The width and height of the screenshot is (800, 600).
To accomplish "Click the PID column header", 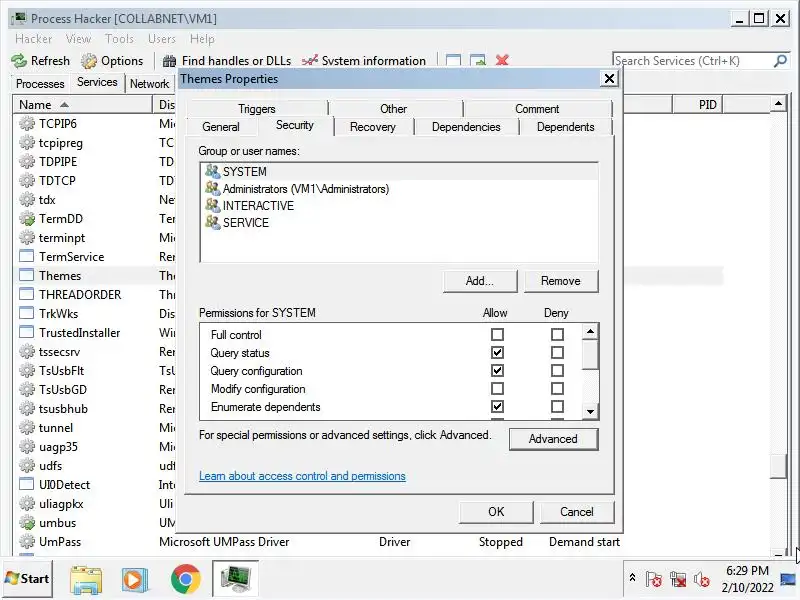I will pyautogui.click(x=697, y=105).
